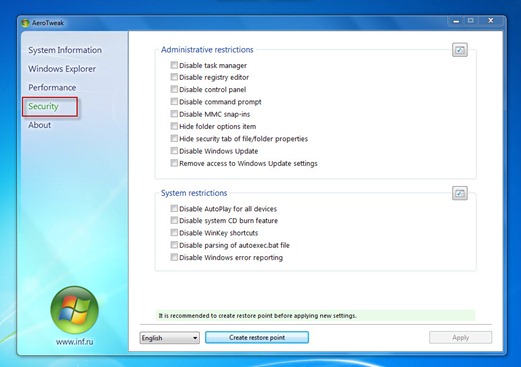
Task: Check Disable system CD burn feature
Action: coord(174,220)
